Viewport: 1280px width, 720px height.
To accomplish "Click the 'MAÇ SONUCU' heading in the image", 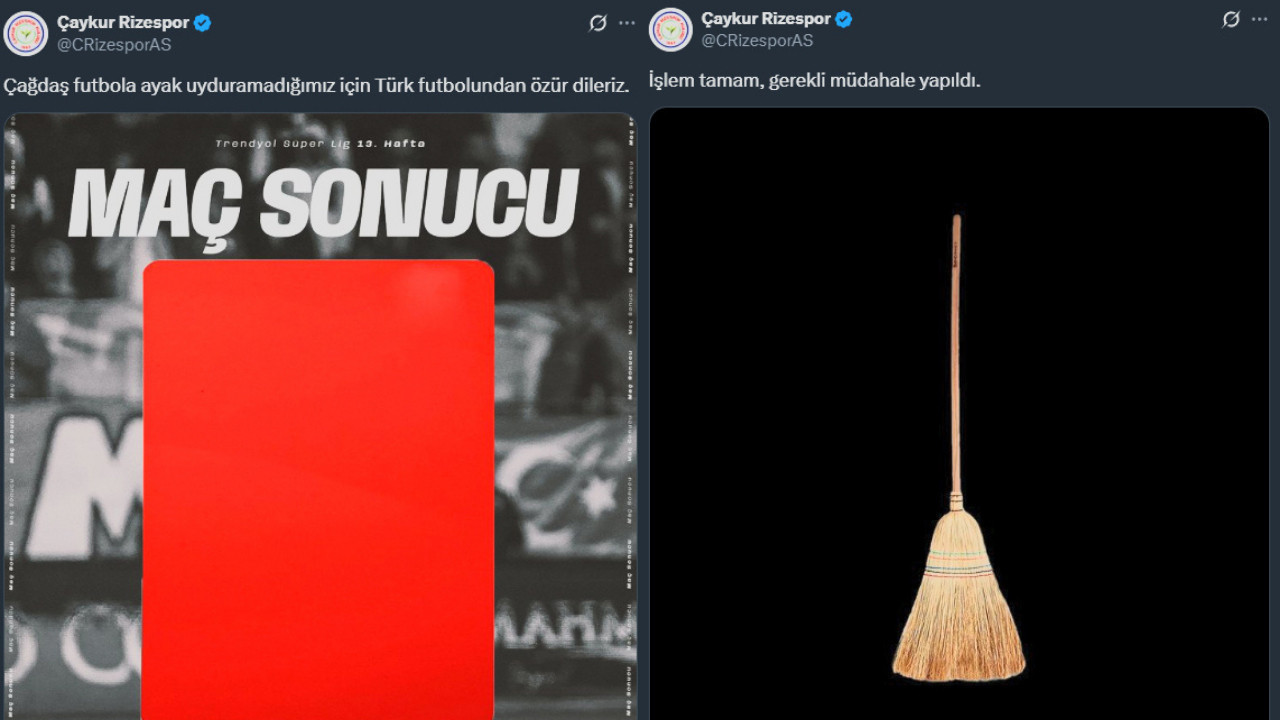I will coord(323,203).
